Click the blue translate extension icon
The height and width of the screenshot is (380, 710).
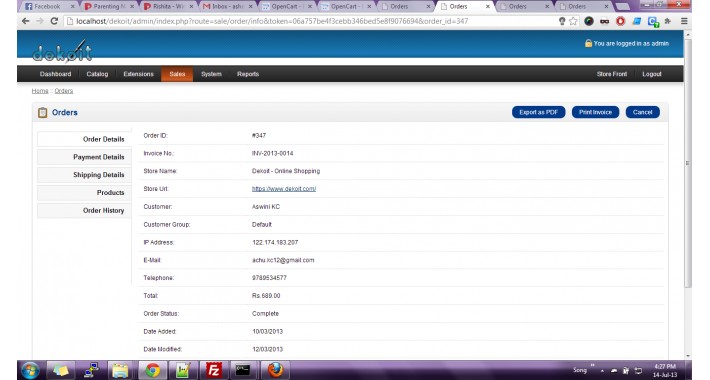(x=653, y=21)
